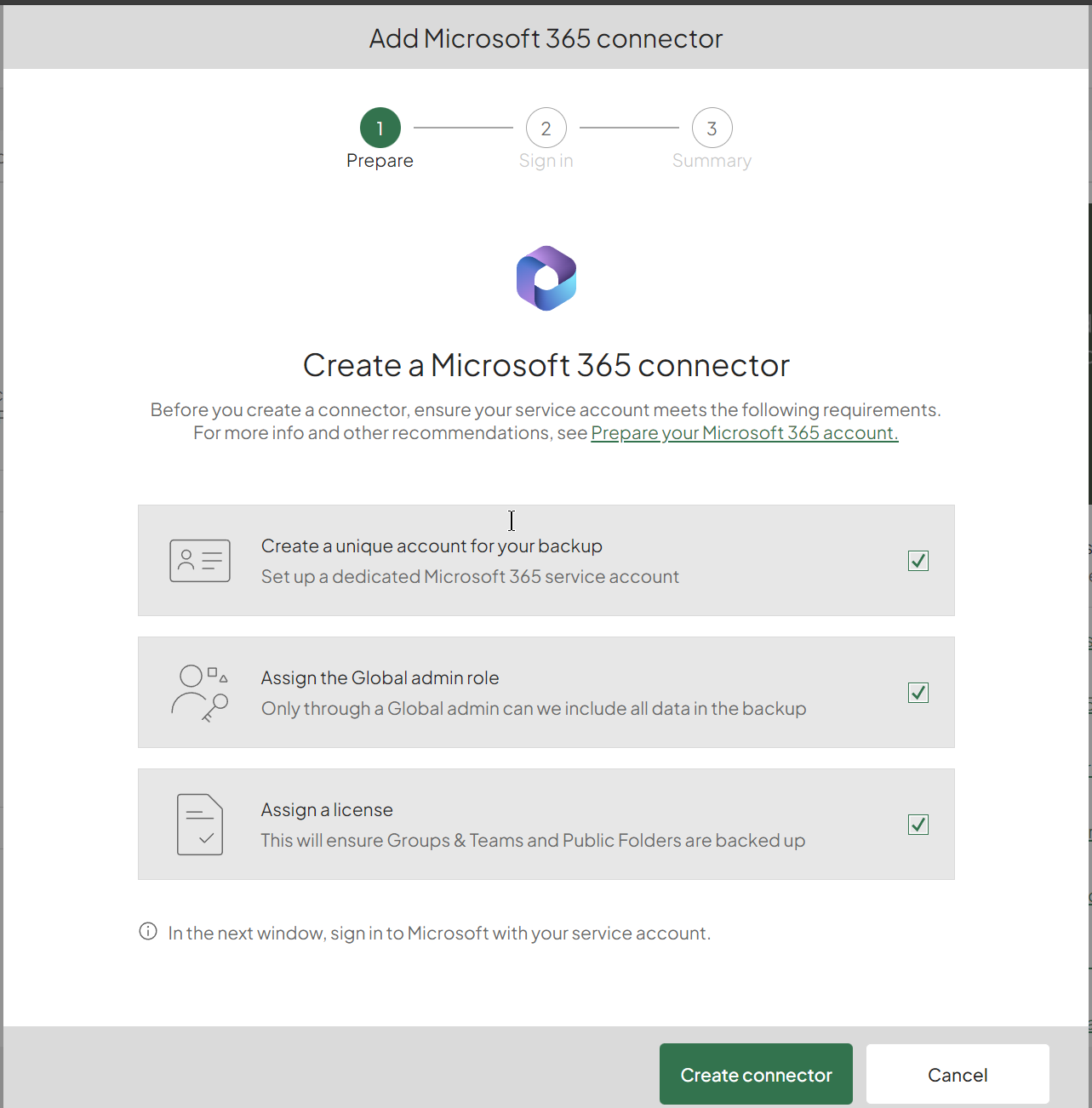Viewport: 1092px width, 1108px height.
Task: Toggle the Assign a license checkbox
Action: pyautogui.click(x=918, y=825)
